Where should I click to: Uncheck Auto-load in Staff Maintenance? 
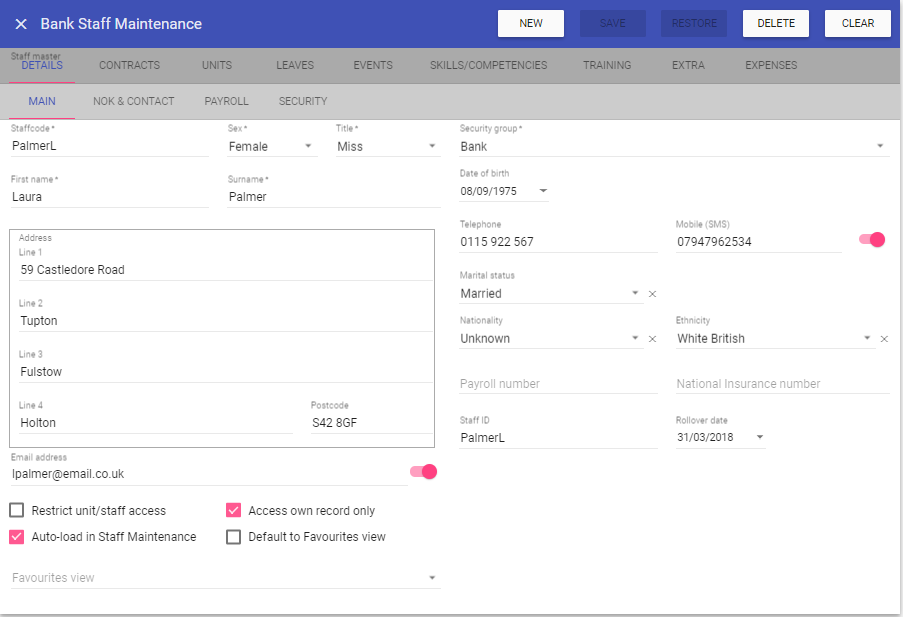(x=17, y=537)
